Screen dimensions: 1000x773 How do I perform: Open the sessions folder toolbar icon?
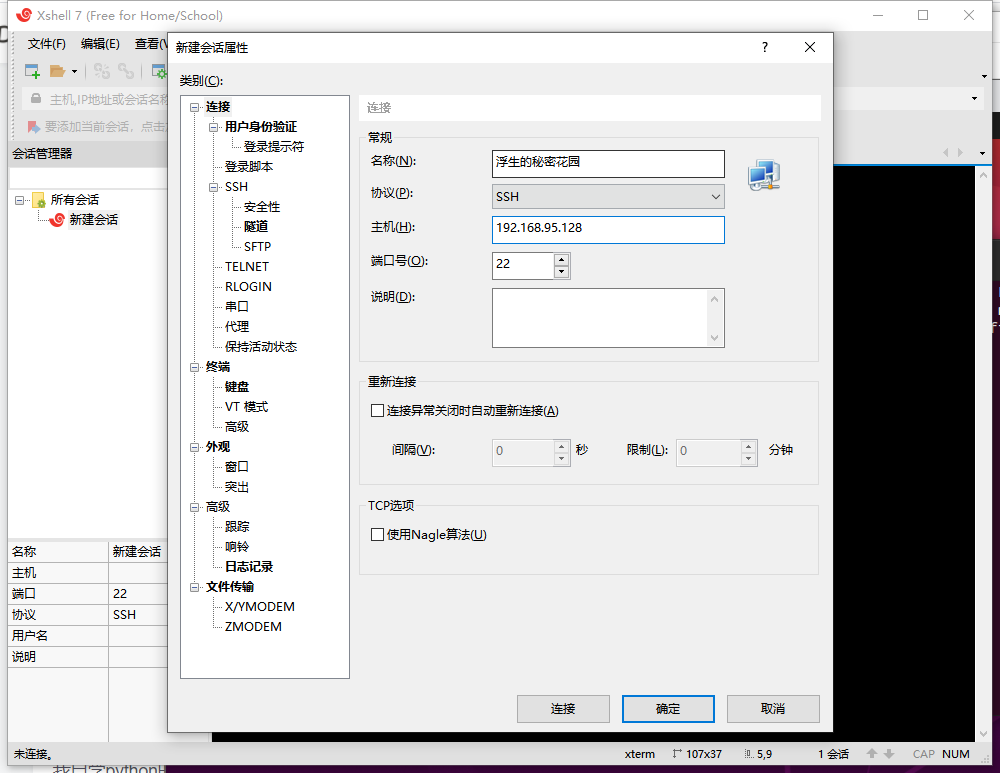coord(56,71)
